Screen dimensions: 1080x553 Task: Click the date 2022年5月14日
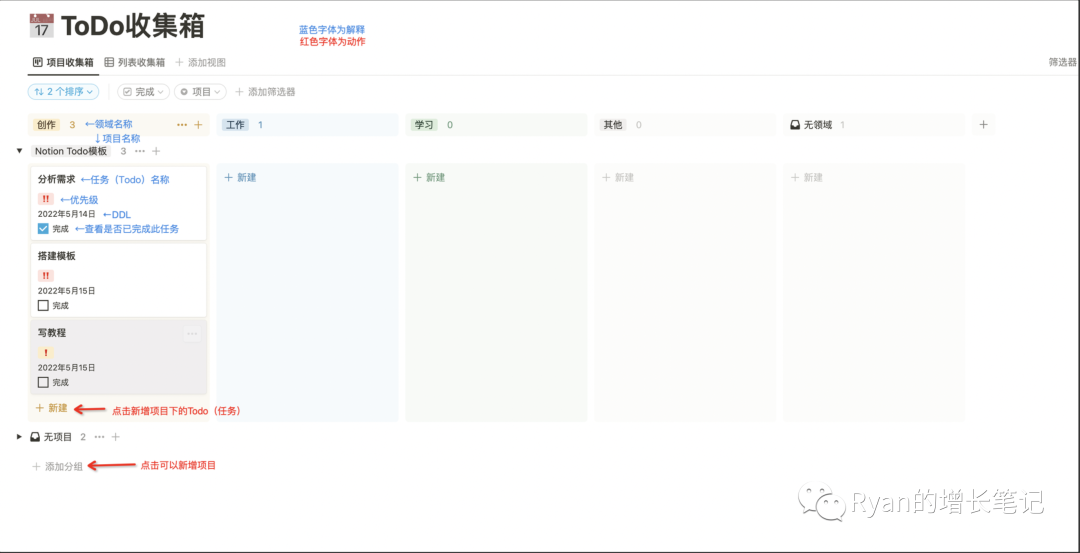coord(67,214)
